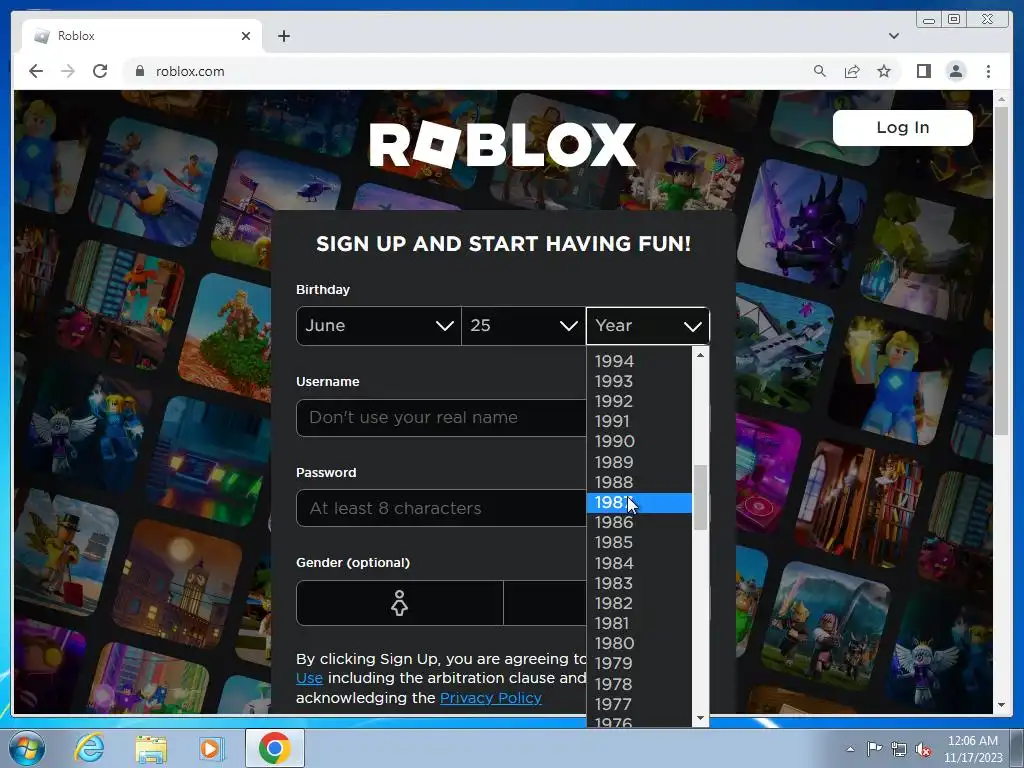Open the Action Center flag icon
The height and width of the screenshot is (768, 1024).
(x=874, y=749)
